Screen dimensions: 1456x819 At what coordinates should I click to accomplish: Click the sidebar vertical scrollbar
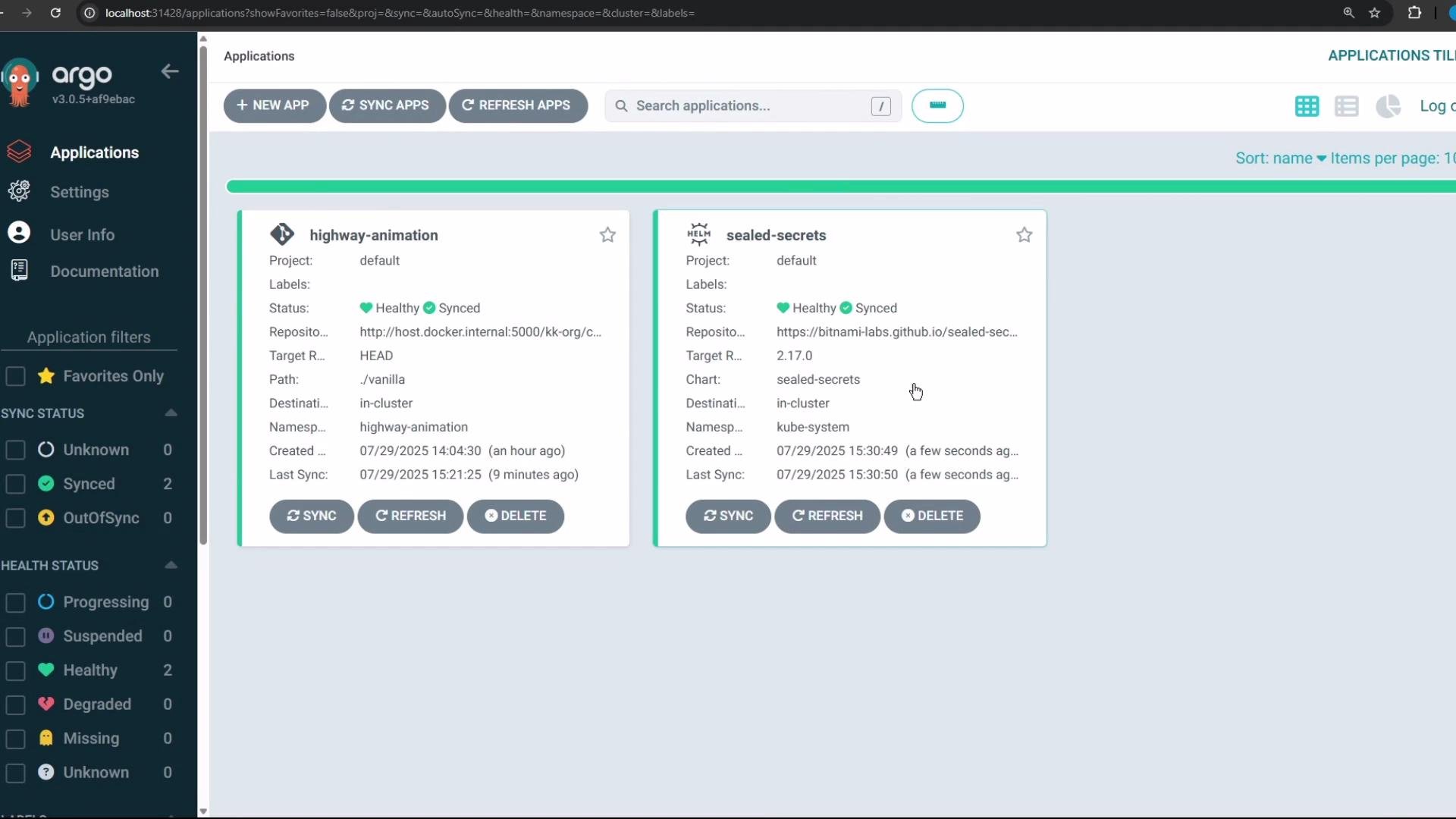click(x=202, y=296)
